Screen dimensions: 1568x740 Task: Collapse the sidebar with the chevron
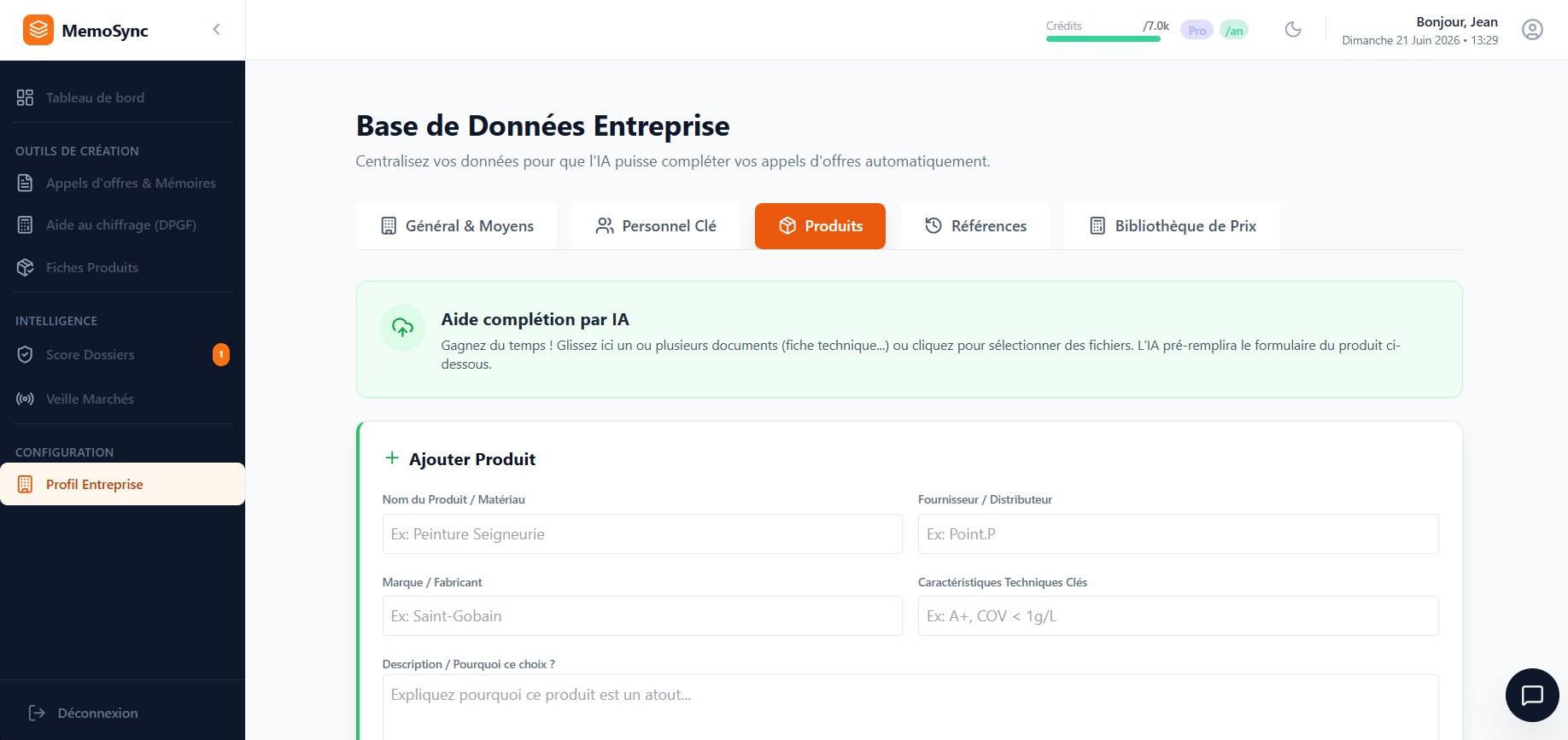click(217, 30)
